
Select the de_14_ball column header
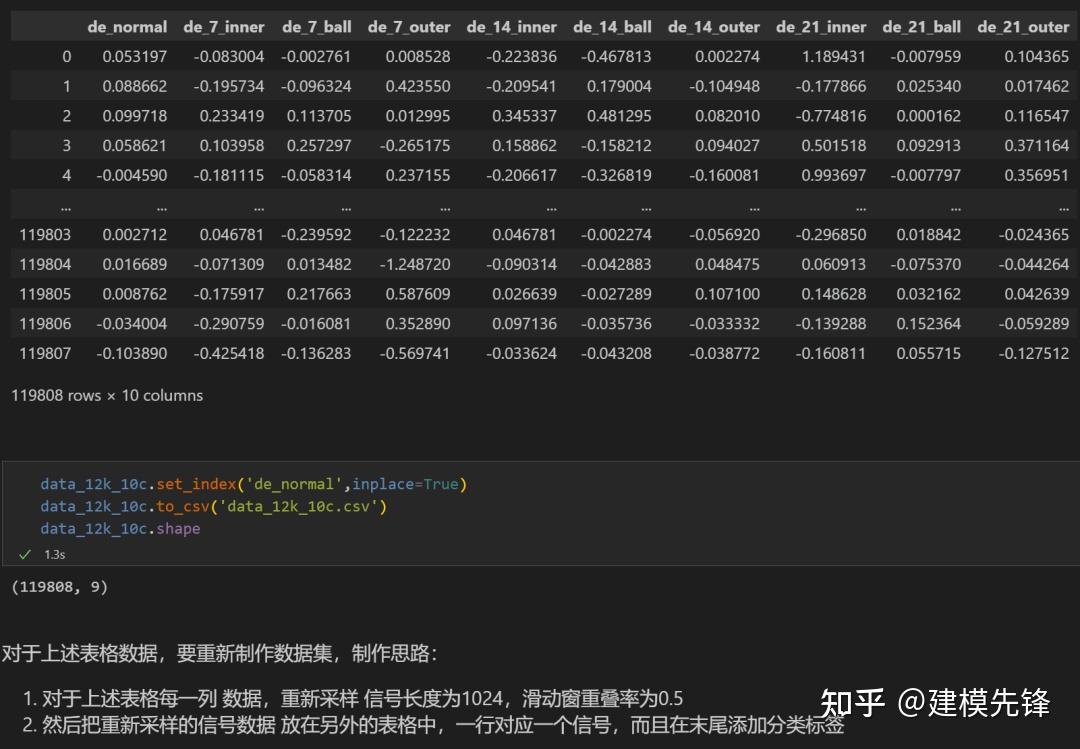click(x=612, y=27)
